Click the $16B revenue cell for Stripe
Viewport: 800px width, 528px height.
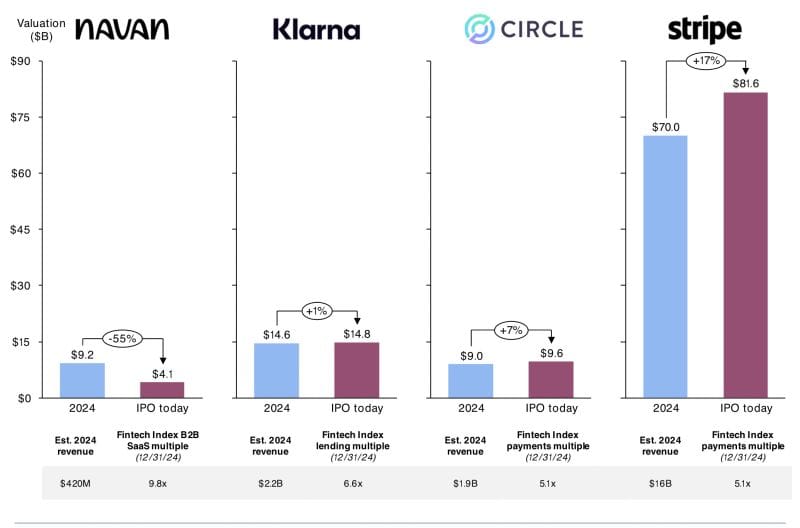tap(660, 483)
